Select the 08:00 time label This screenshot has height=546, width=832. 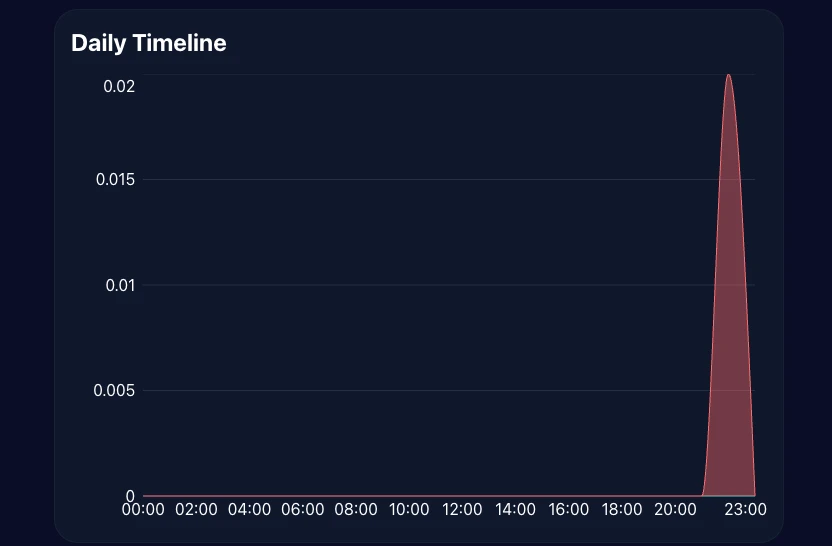[356, 509]
